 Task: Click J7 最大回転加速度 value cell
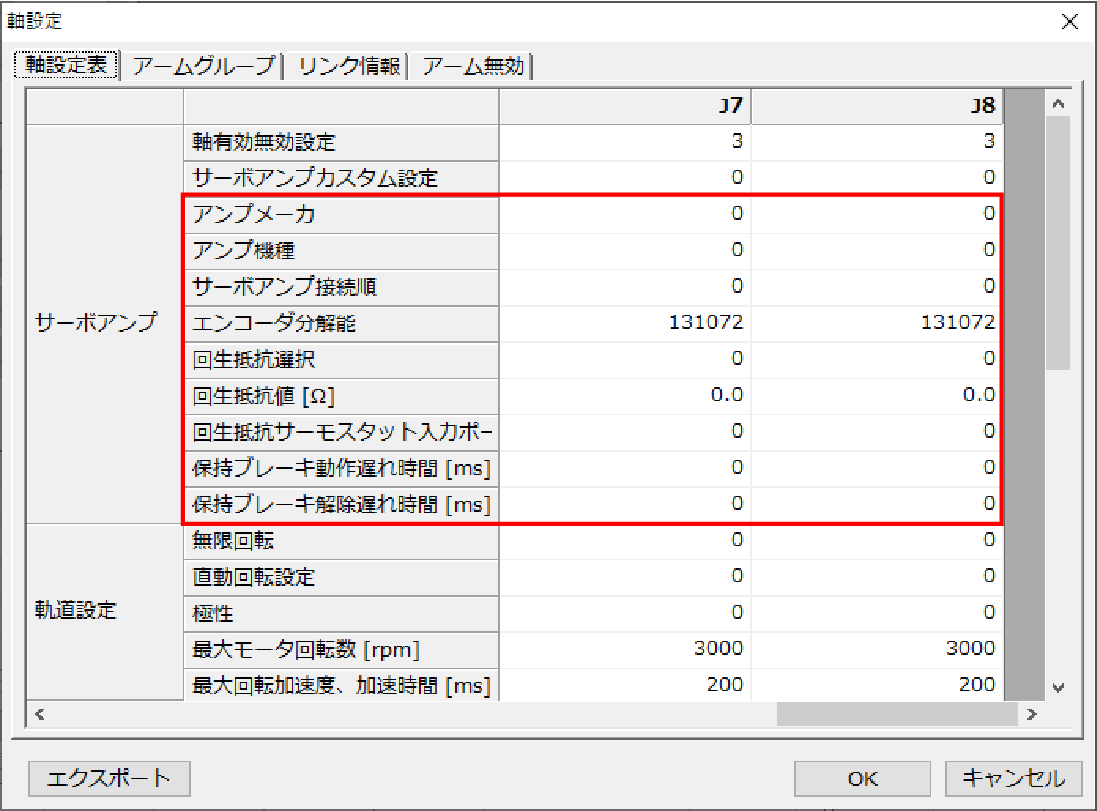pyautogui.click(x=625, y=684)
